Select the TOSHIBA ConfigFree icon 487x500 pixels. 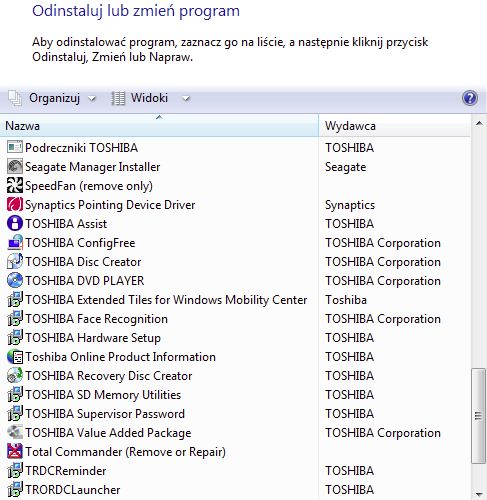[15, 243]
